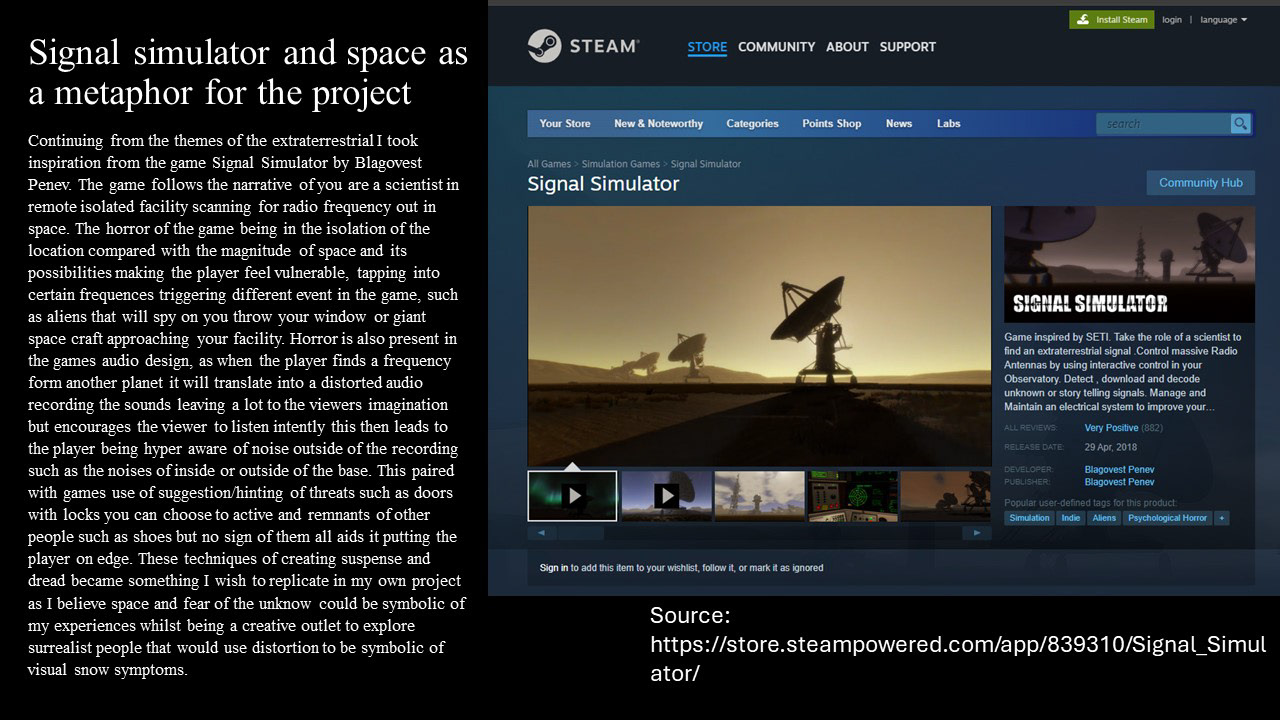The width and height of the screenshot is (1280, 720).
Task: Click the Very Positive reviews link
Action: point(1111,428)
